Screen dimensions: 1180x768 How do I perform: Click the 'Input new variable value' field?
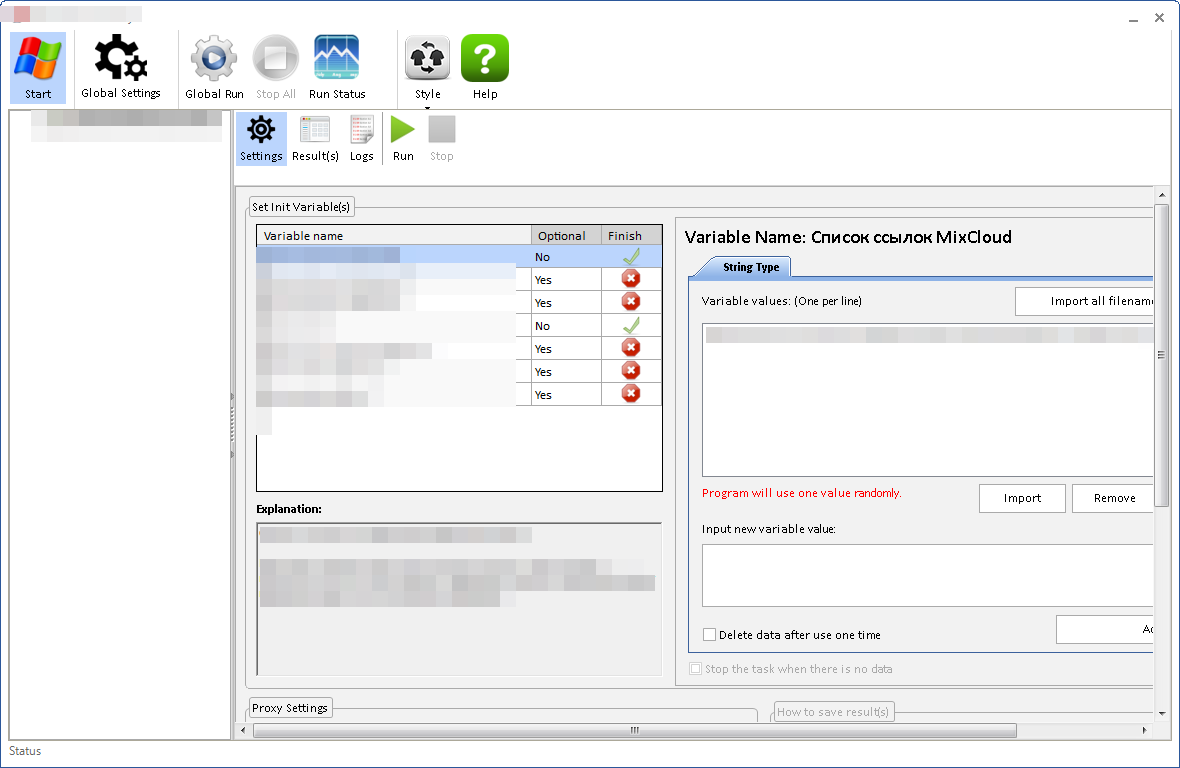927,575
